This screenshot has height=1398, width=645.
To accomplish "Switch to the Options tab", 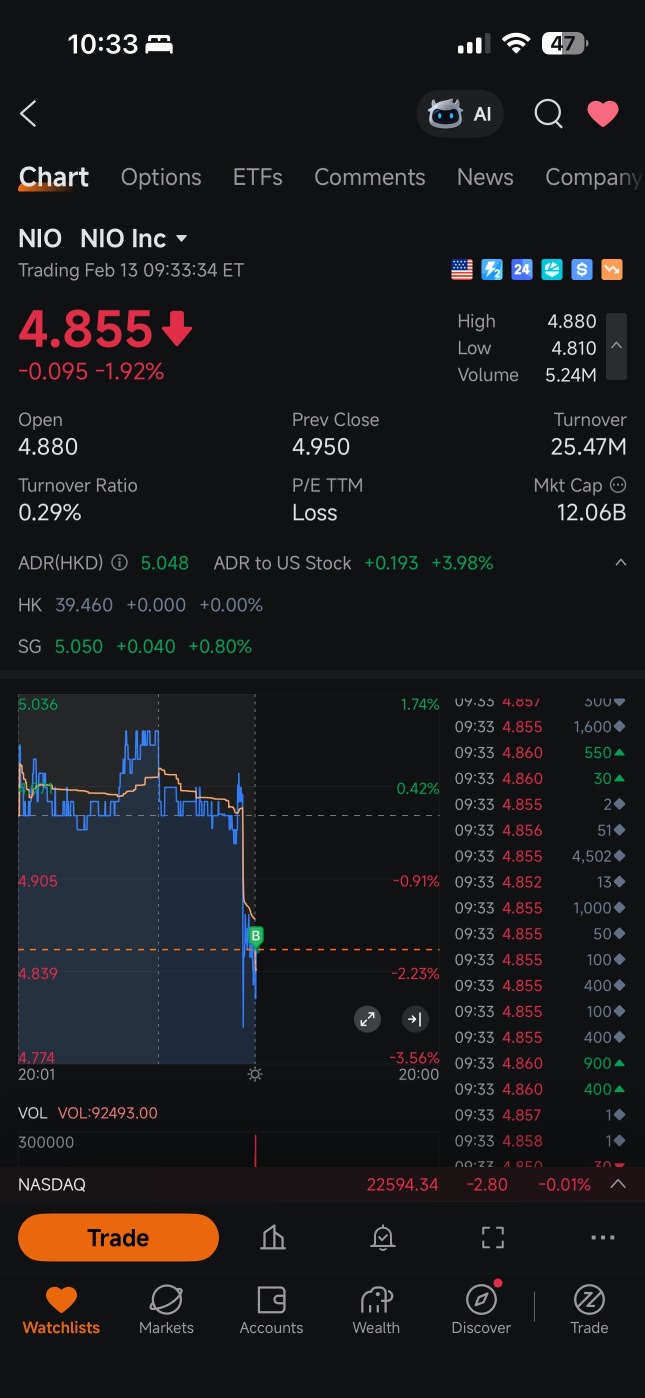I will 161,177.
